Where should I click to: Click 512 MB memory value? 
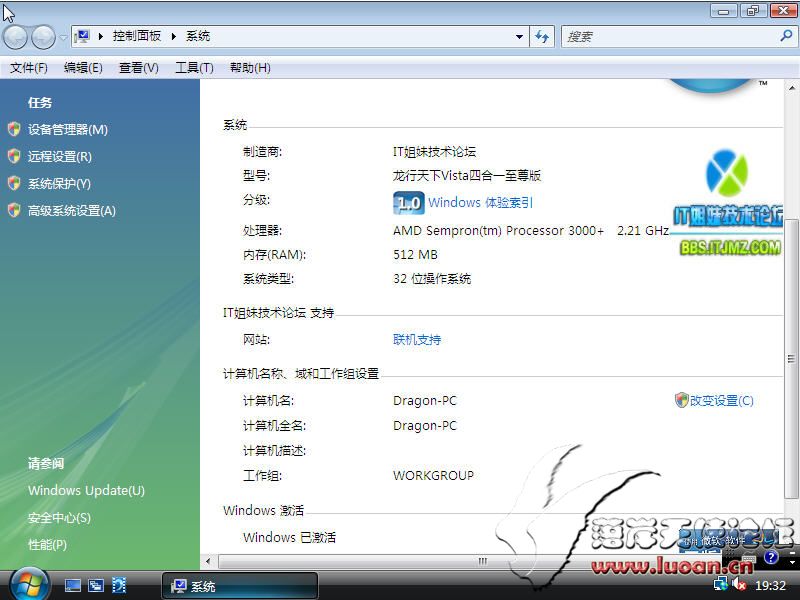[415, 255]
